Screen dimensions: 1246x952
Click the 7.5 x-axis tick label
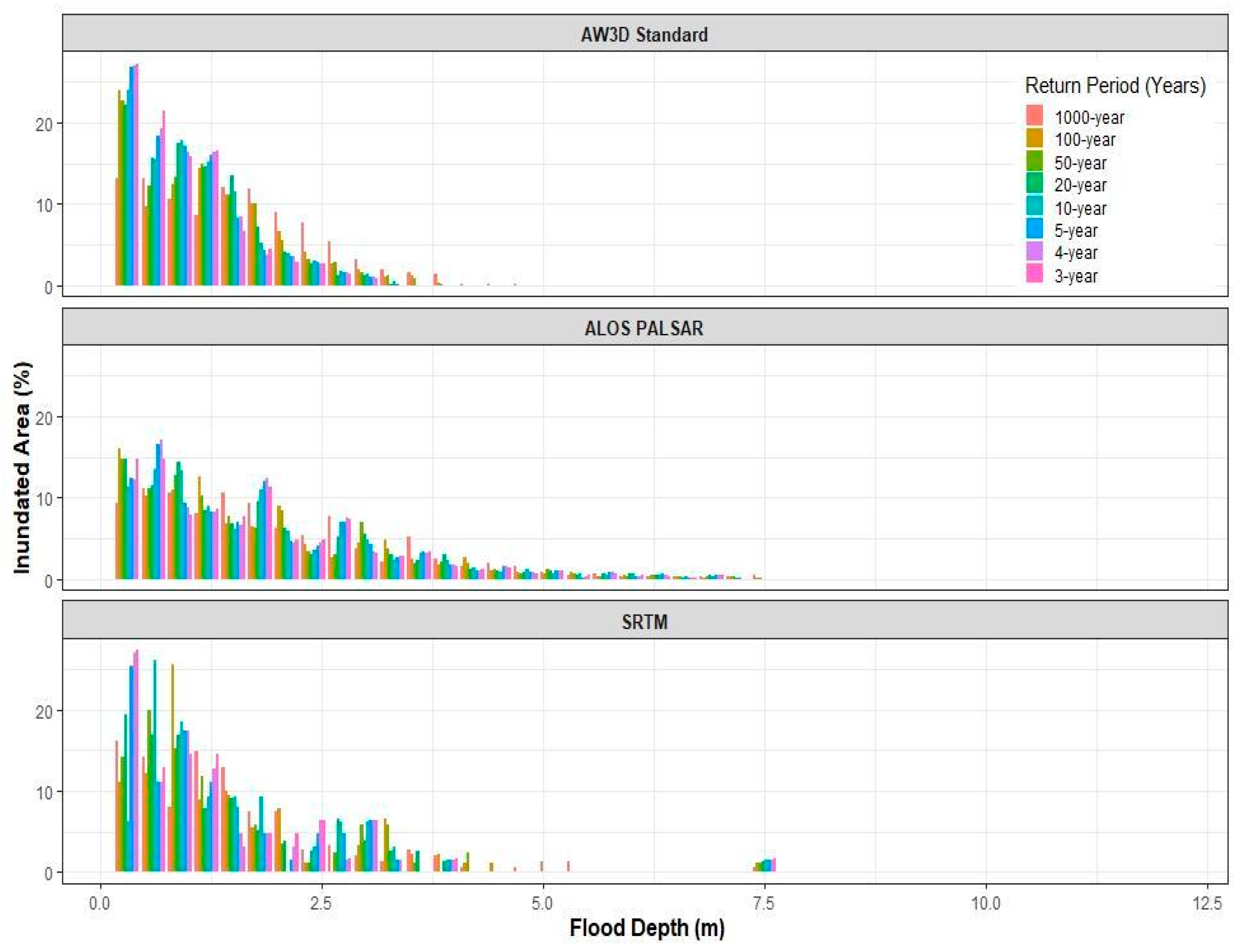pyautogui.click(x=764, y=903)
